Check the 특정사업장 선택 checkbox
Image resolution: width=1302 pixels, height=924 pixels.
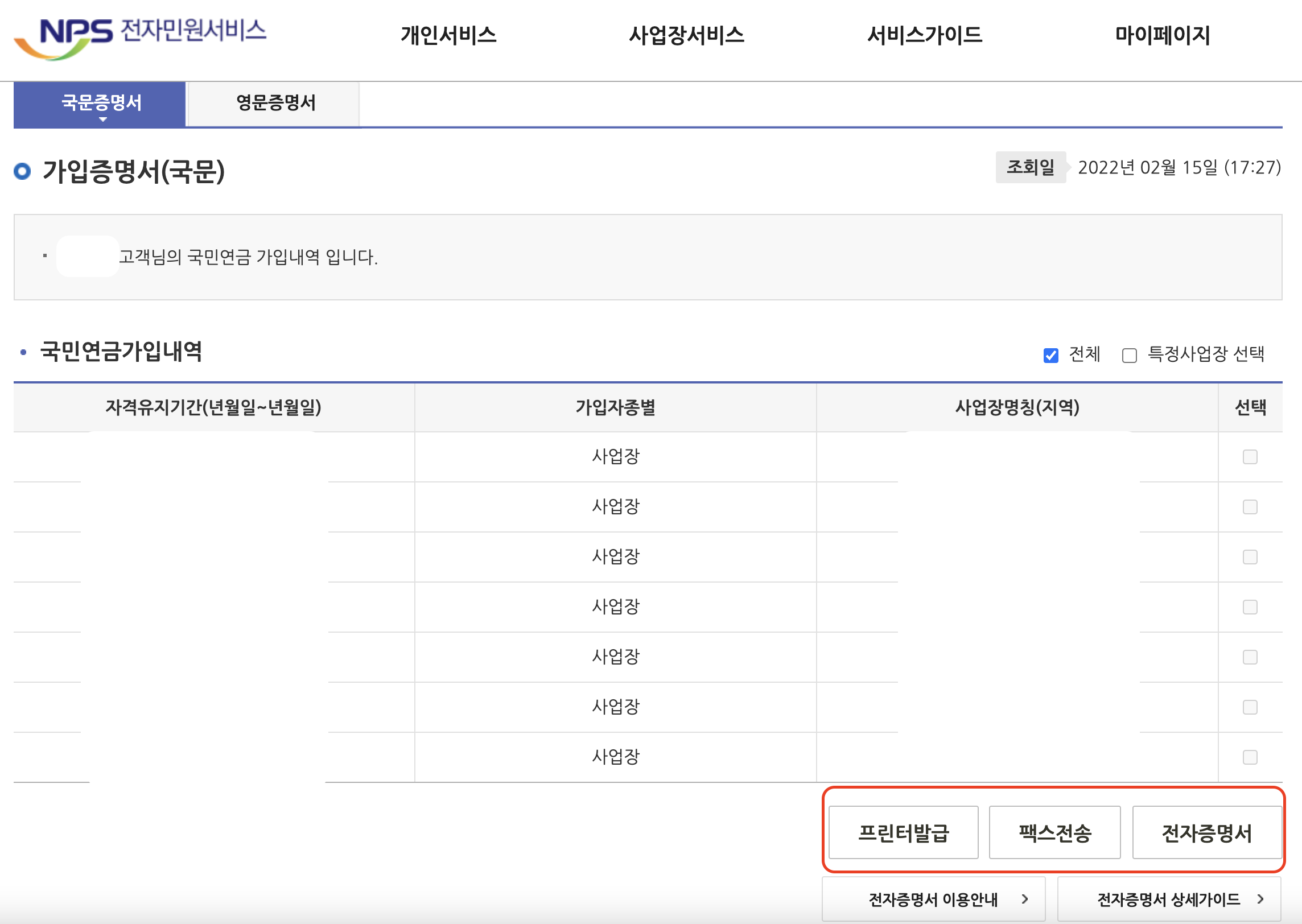click(1129, 356)
